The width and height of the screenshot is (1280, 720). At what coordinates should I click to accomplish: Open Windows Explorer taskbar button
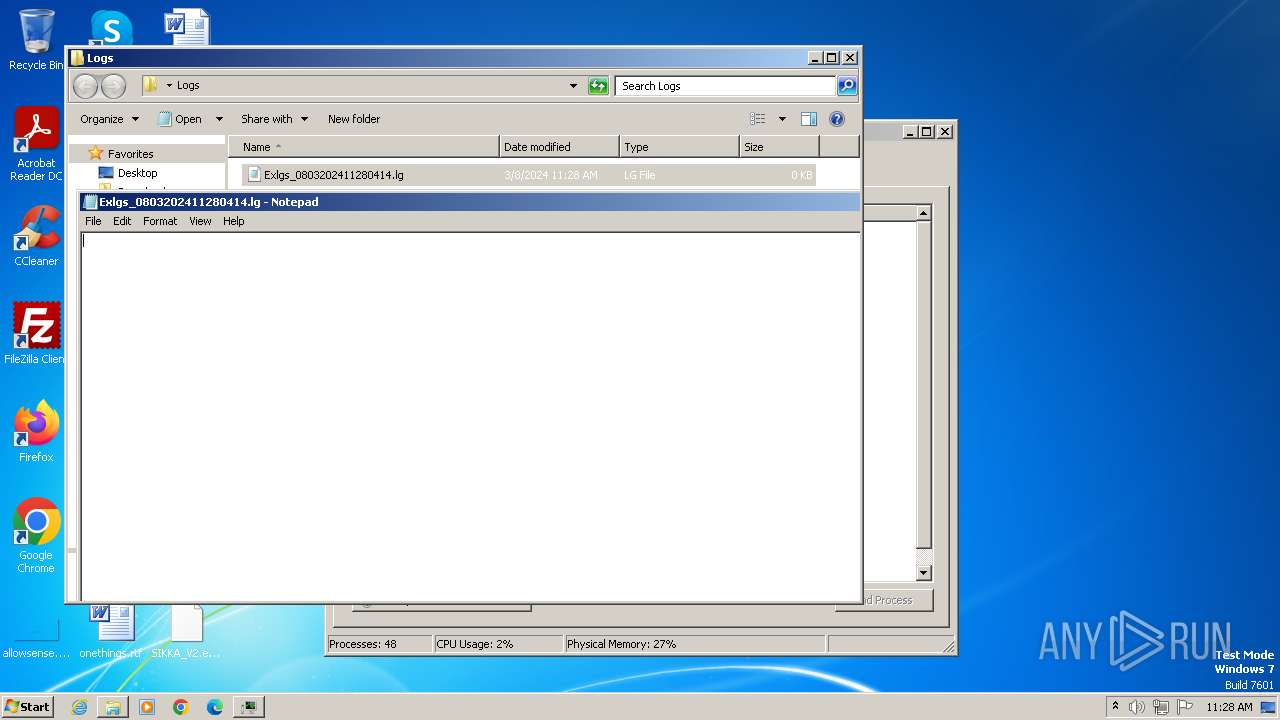113,707
